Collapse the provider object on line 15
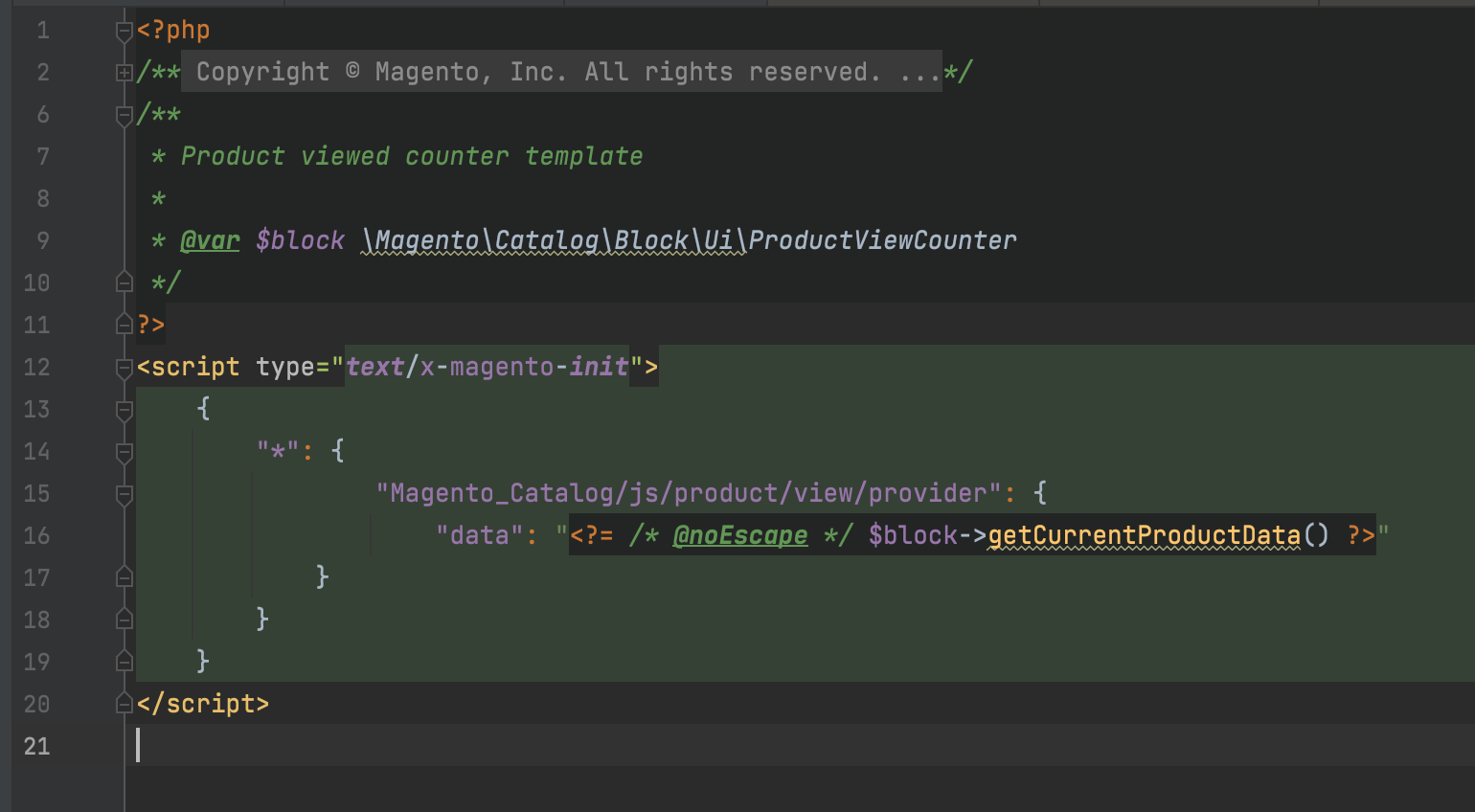 click(x=124, y=494)
